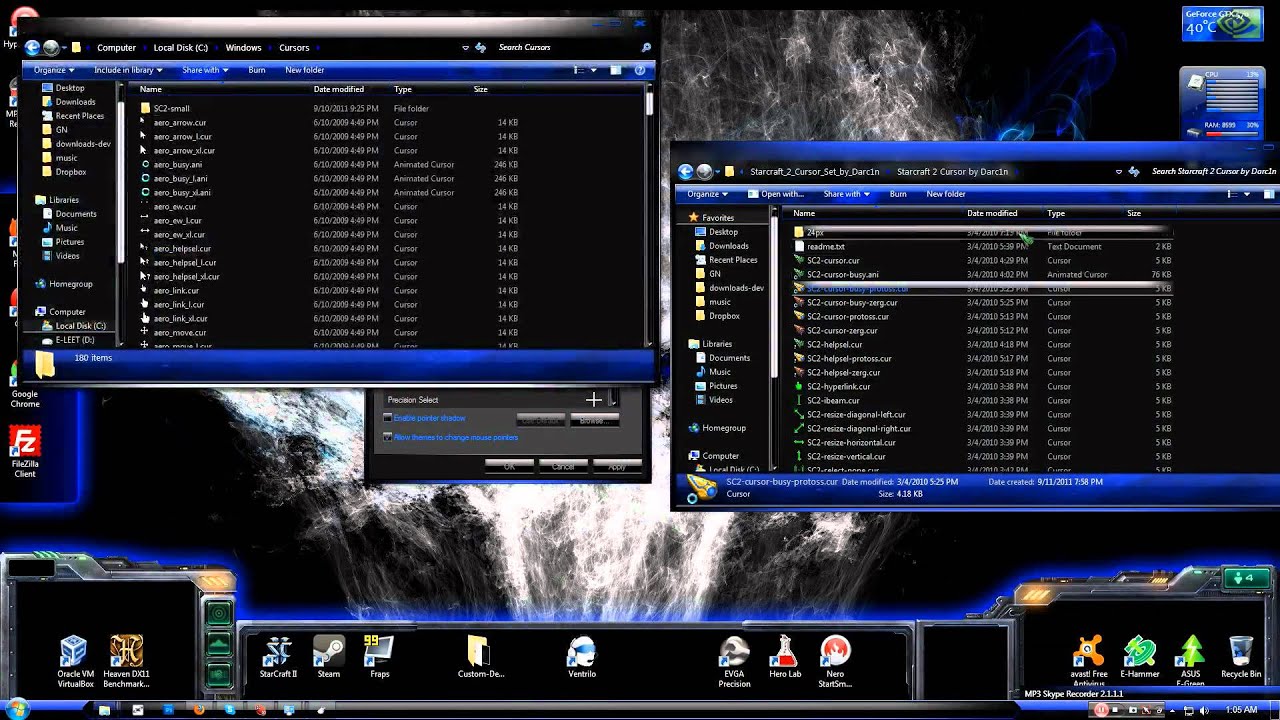
Task: Open the Fraps desktop shortcut
Action: (x=379, y=656)
